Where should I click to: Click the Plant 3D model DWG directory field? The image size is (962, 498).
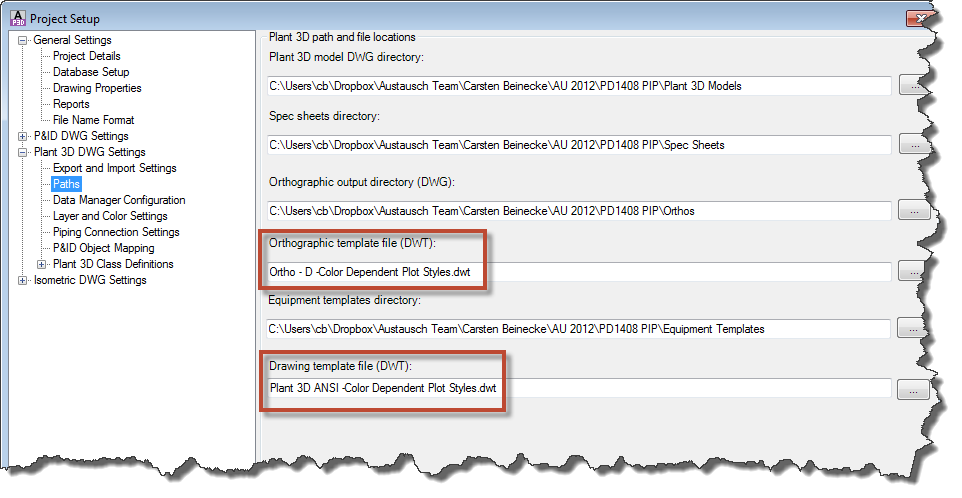(x=579, y=86)
